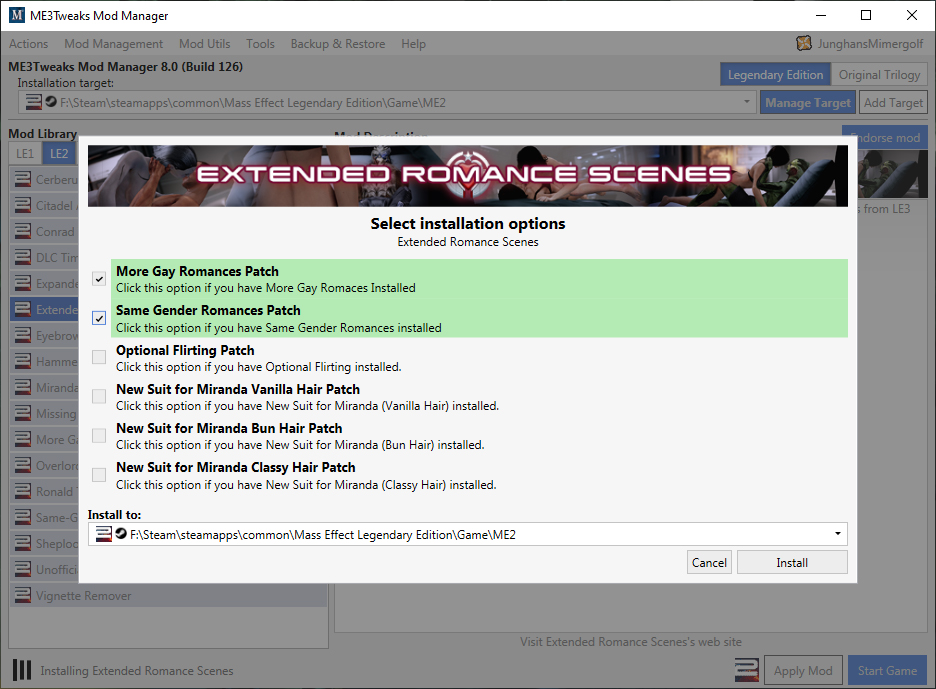Open the Backup & Restore menu
Viewport: 936px width, 689px height.
[x=338, y=44]
